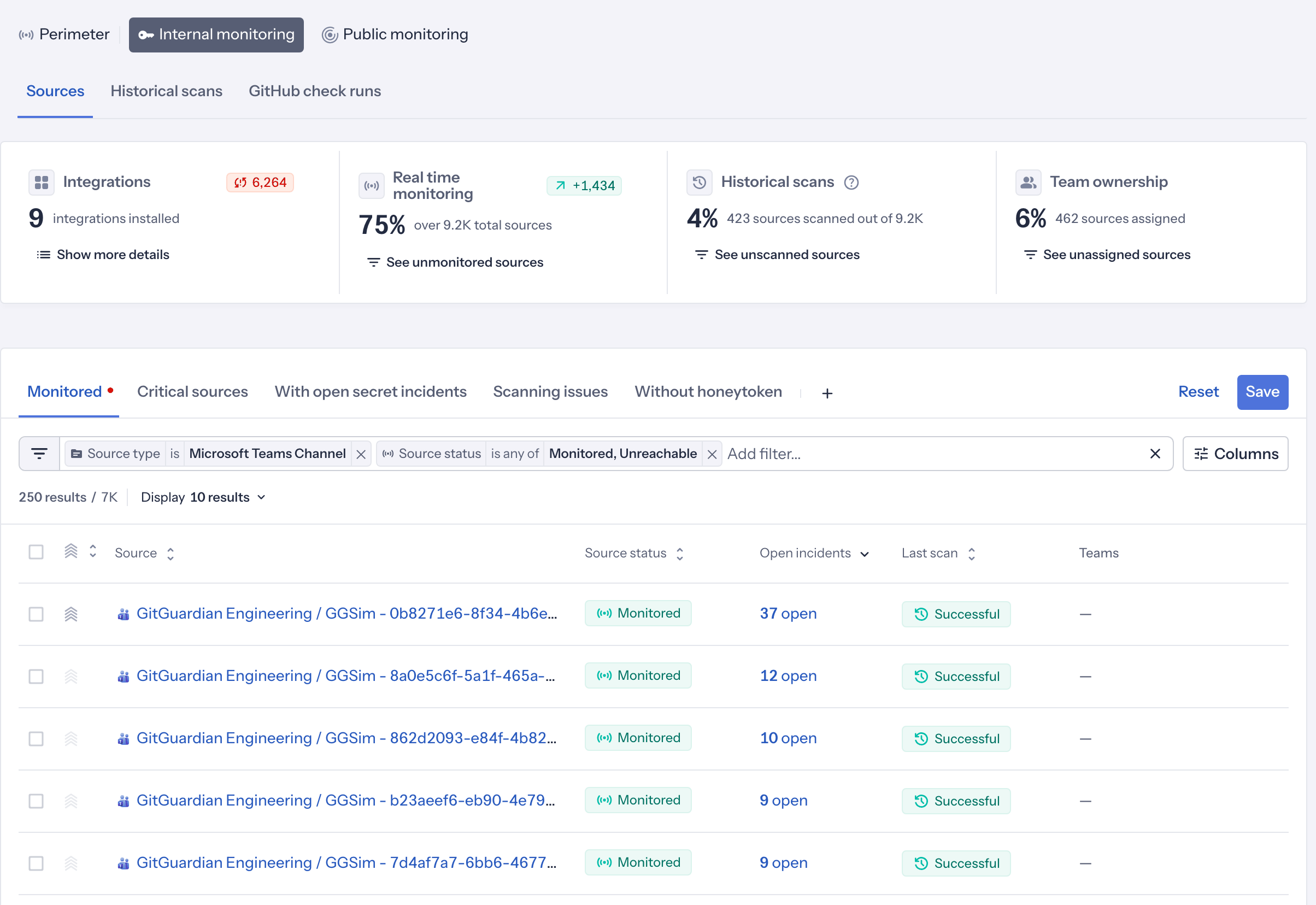The height and width of the screenshot is (905, 1316).
Task: Remove the Source status filter chip
Action: point(712,454)
